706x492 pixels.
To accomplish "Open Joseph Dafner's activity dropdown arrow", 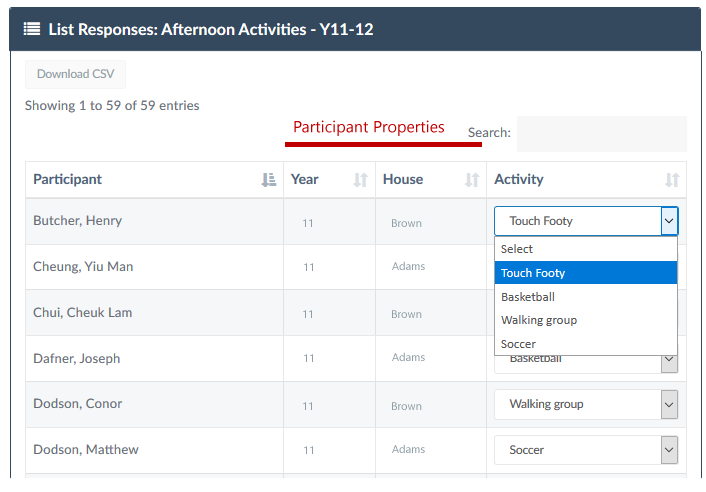I will tap(669, 361).
